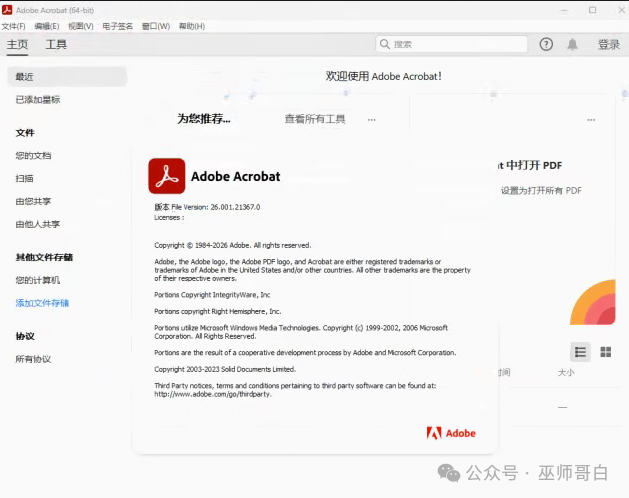Maximize the Adobe Acrobat window
The height and width of the screenshot is (498, 629).
click(592, 10)
